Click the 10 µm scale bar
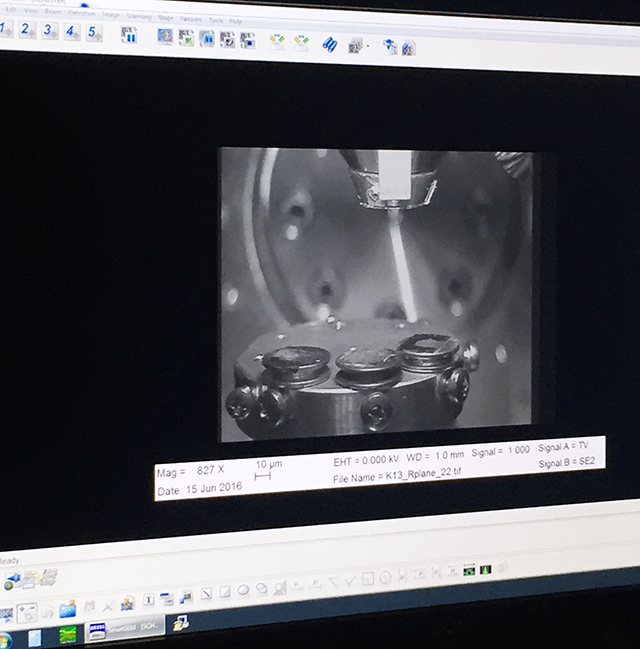This screenshot has width=640, height=649. 267,470
